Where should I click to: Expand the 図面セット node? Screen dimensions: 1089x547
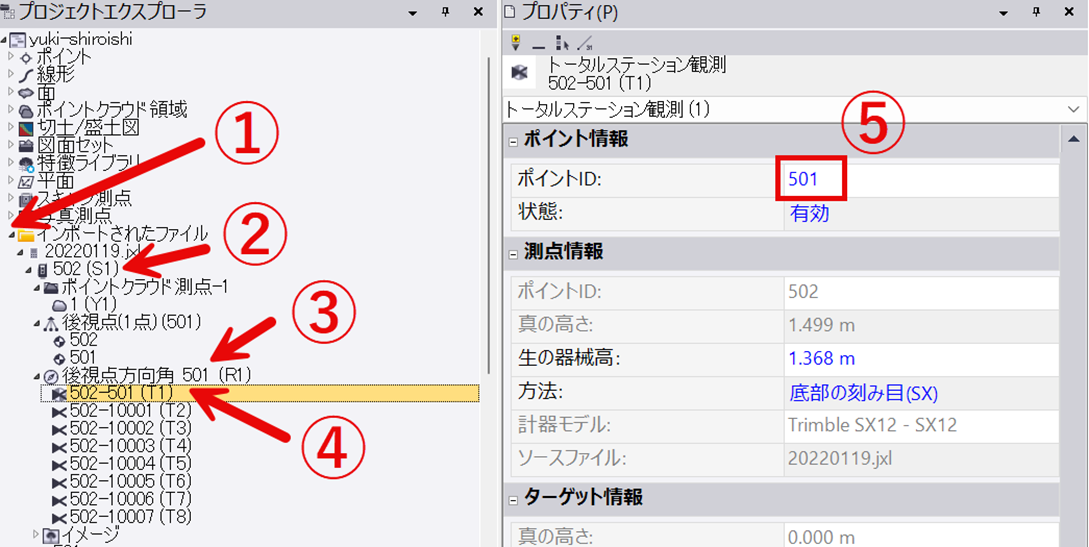pyautogui.click(x=11, y=145)
